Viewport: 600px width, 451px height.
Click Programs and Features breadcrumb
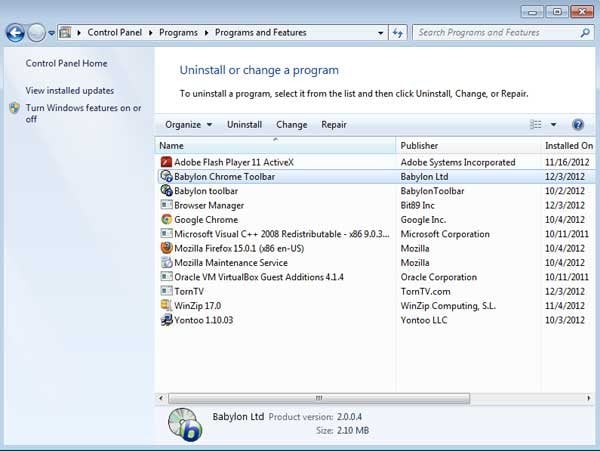(x=261, y=33)
